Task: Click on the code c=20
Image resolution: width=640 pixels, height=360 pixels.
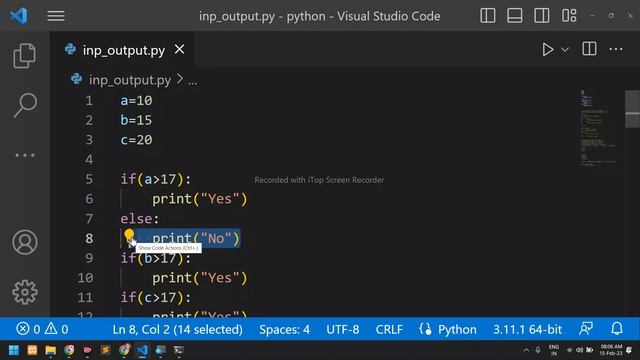Action: coord(136,140)
